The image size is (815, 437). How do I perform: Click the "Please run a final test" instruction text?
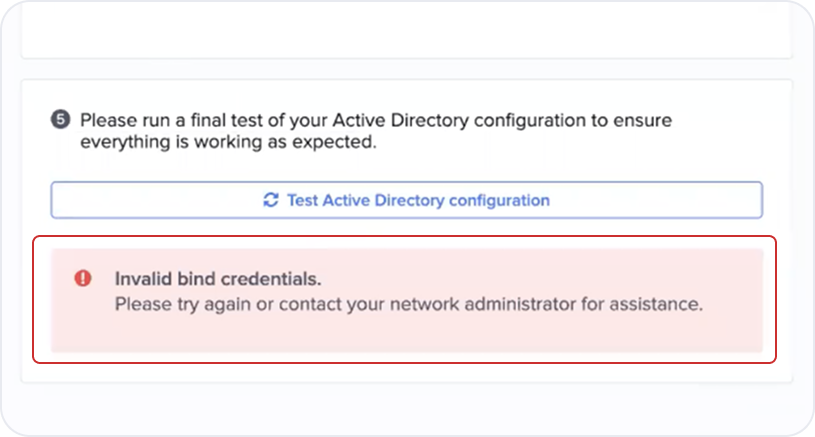coord(376,130)
